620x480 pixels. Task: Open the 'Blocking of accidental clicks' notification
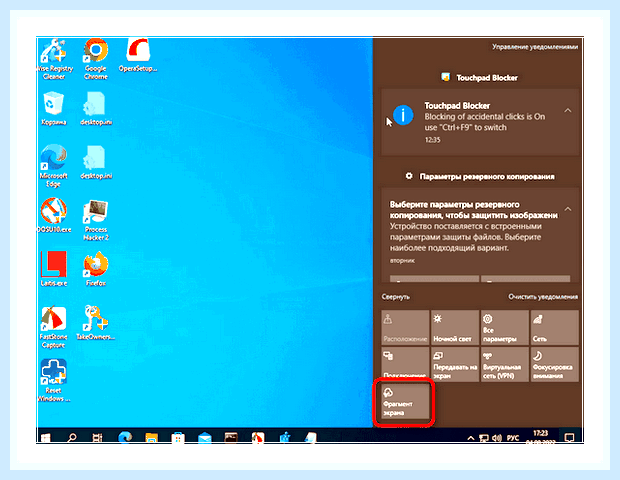coord(480,123)
